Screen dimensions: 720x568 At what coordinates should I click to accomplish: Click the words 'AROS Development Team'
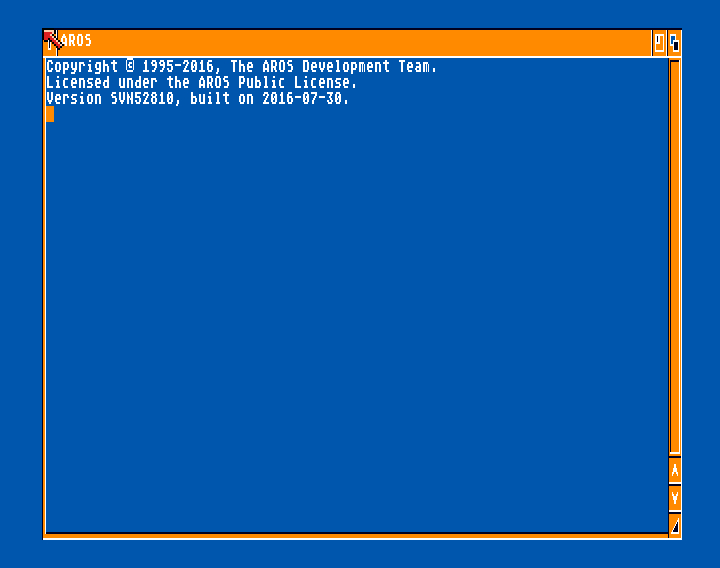tap(346, 67)
